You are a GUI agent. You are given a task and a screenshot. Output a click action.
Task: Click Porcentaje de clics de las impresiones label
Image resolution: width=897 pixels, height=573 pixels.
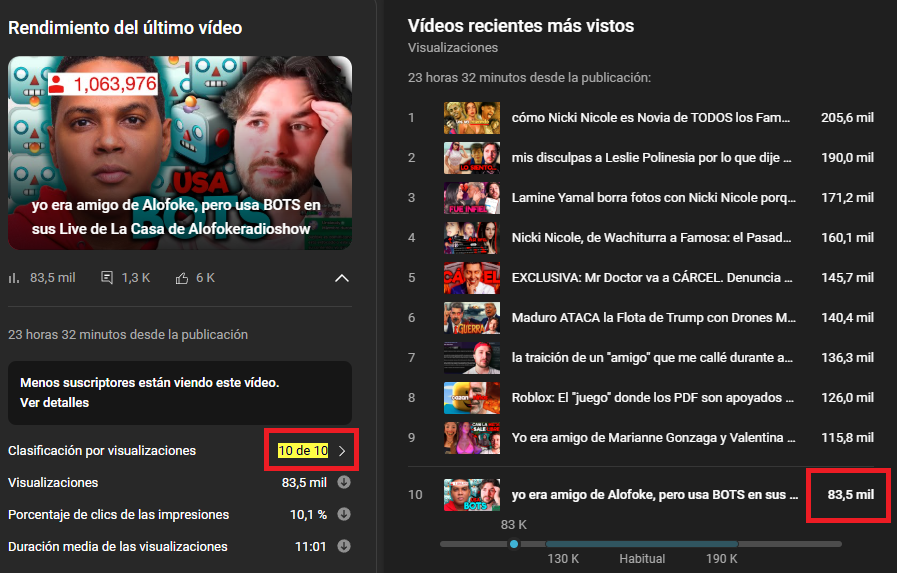118,515
